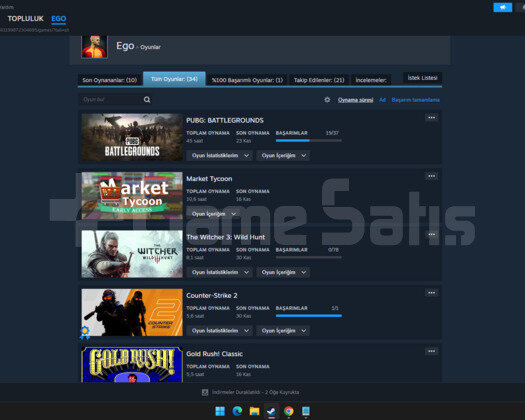Viewport: 525px width, 420px height.
Task: Open the Market Tycoon title link
Action: 209,179
